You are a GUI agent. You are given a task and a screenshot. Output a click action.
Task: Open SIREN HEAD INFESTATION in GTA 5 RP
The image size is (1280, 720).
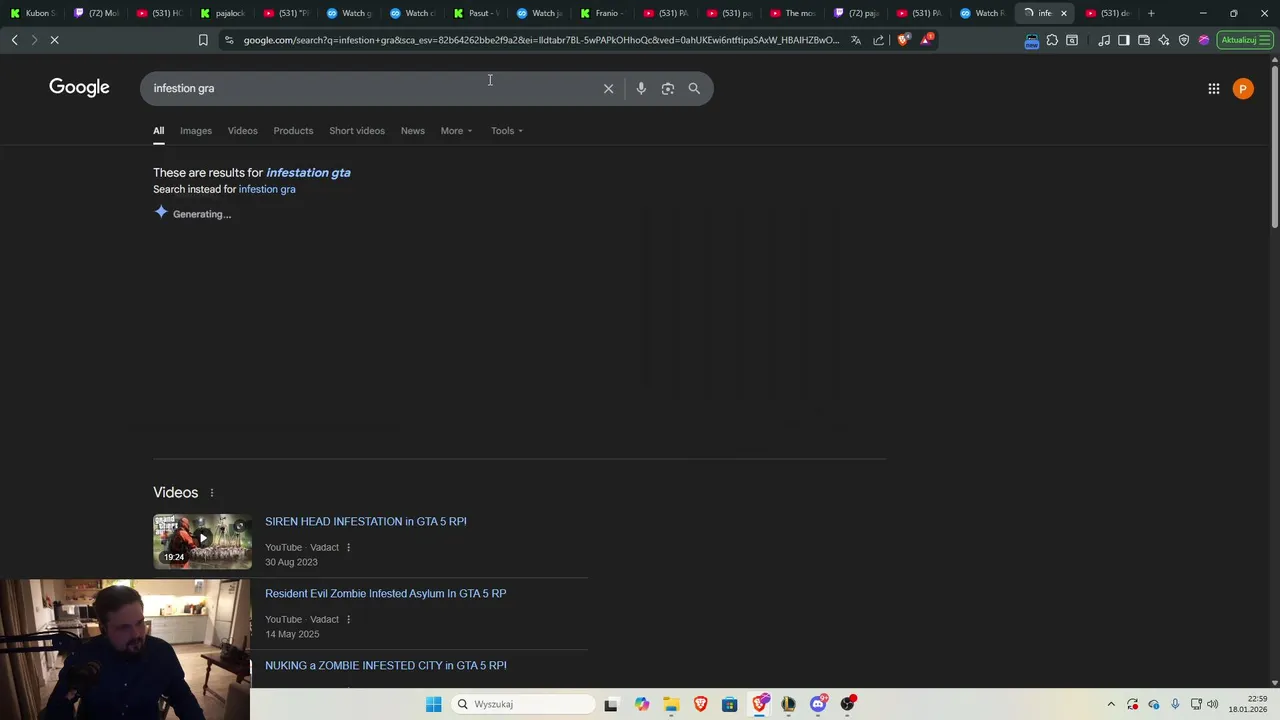[x=366, y=522]
